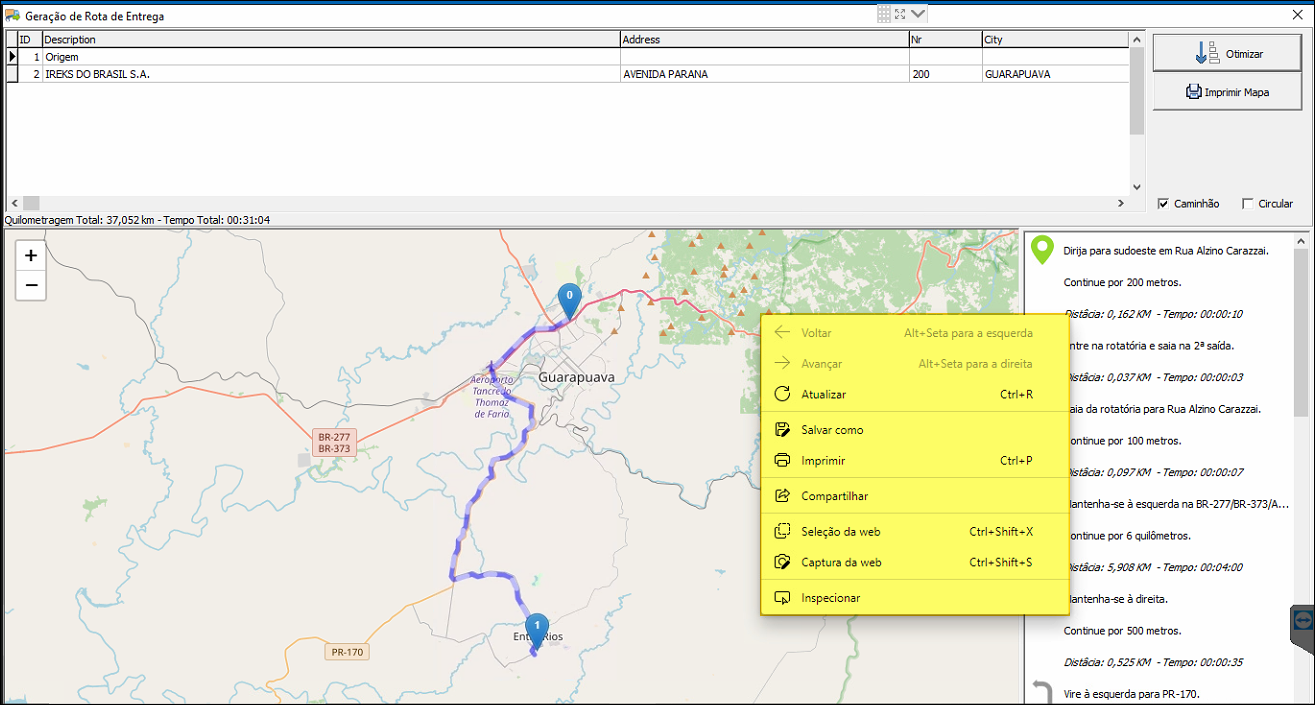Click the GUARAPUAVA city cell
The height and width of the screenshot is (705, 1315).
1055,74
